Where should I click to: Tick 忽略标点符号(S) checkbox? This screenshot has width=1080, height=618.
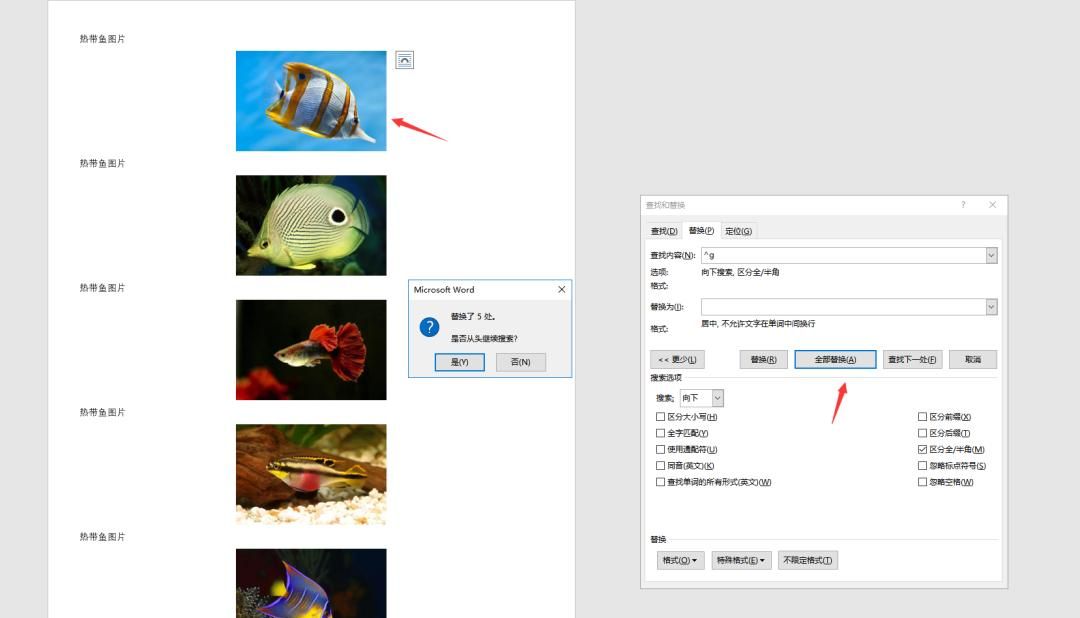922,466
